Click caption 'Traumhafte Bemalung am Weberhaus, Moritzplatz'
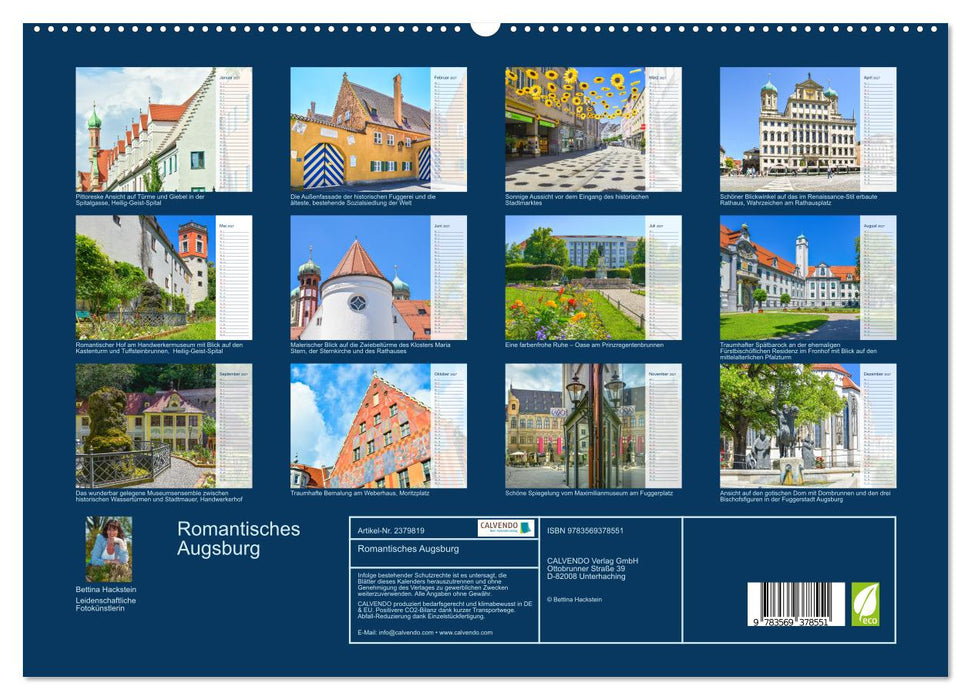 click(x=360, y=493)
